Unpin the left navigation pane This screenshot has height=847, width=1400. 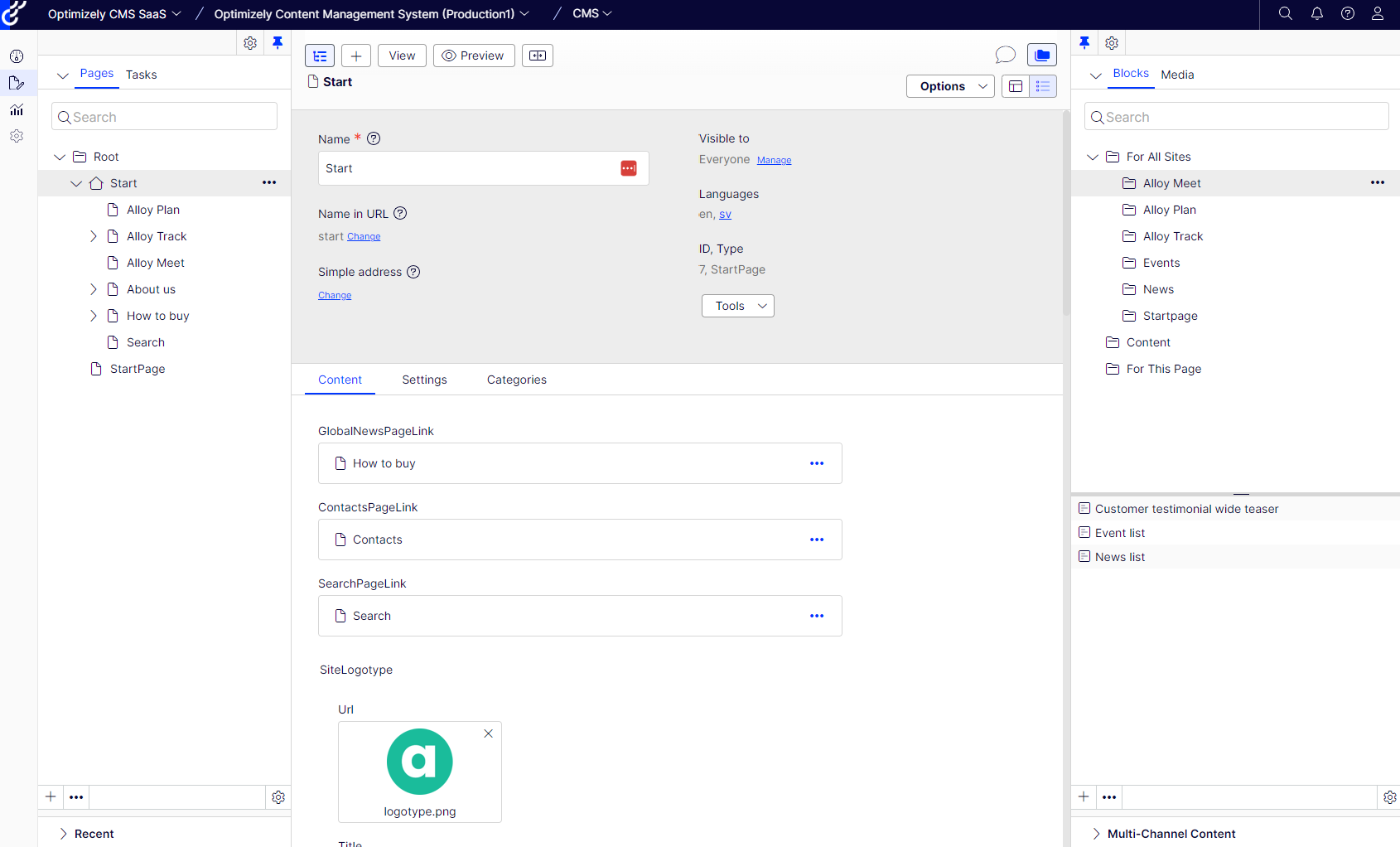[278, 43]
